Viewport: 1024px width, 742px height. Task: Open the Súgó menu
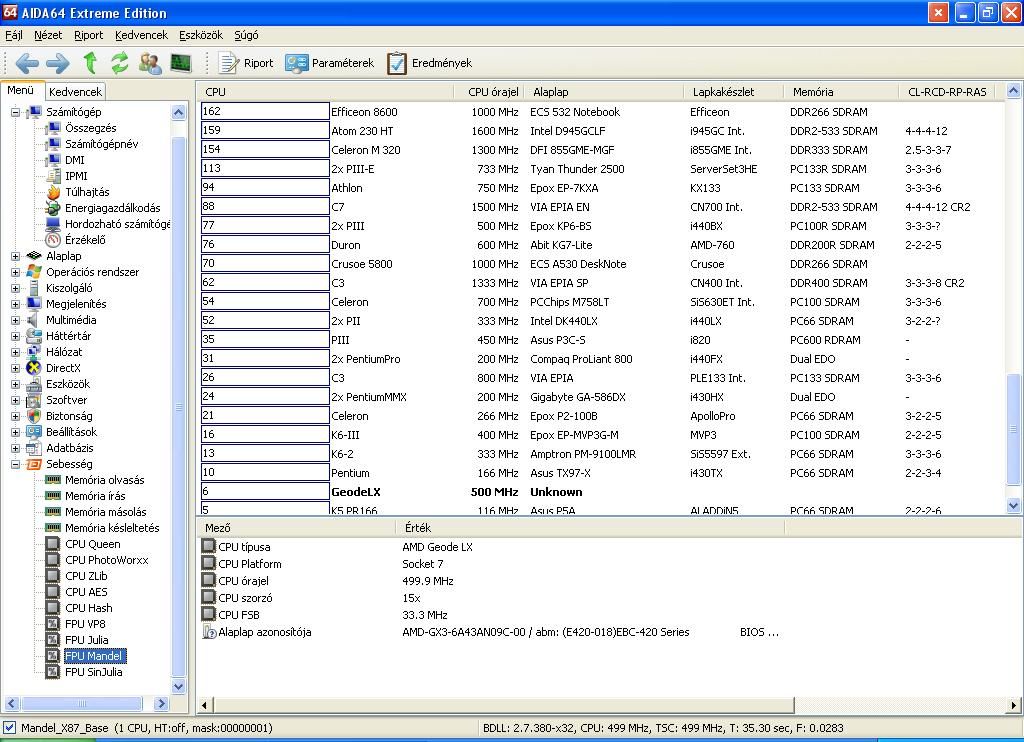246,35
